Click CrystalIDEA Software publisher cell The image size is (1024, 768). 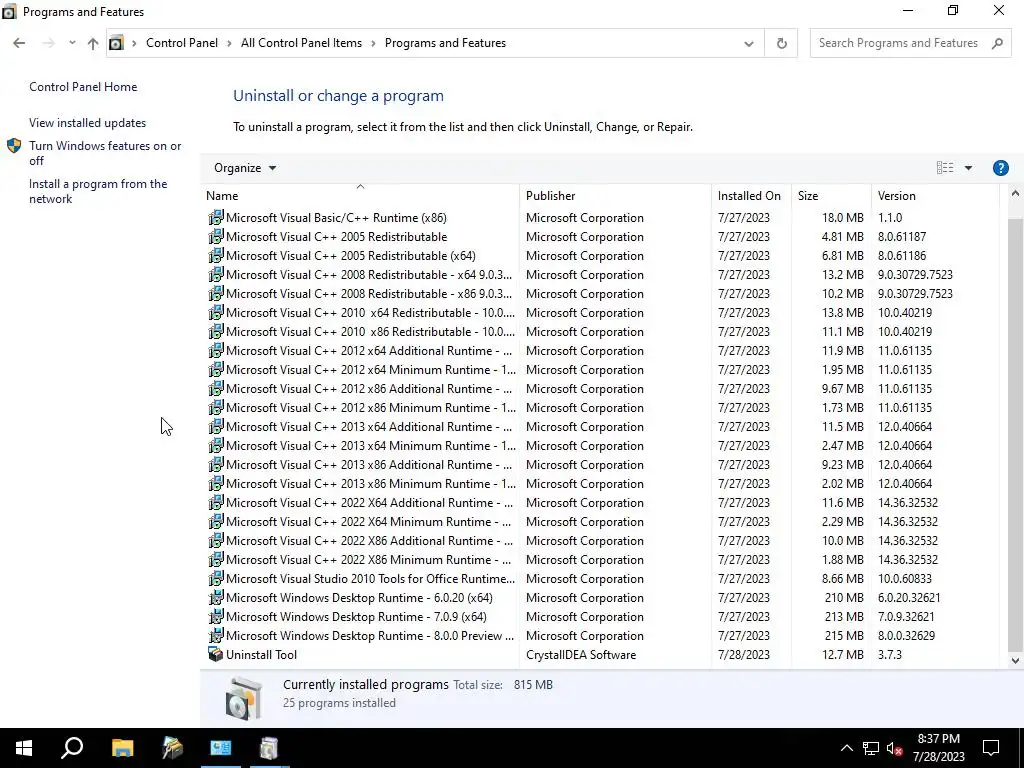581,654
